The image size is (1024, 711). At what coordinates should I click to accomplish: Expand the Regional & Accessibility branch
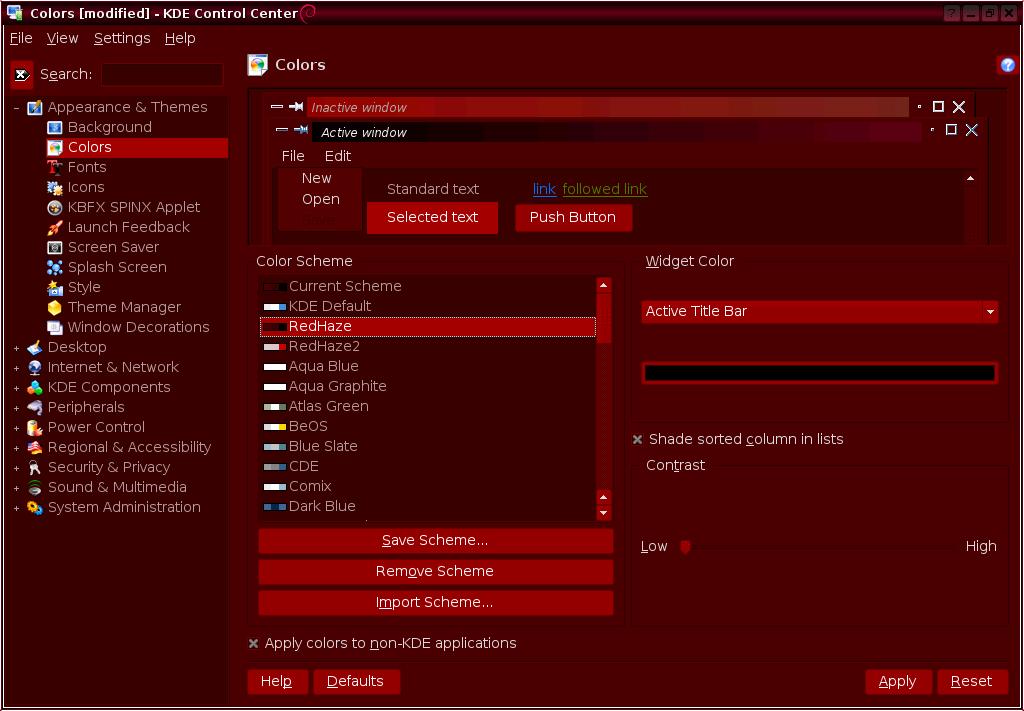click(16, 449)
